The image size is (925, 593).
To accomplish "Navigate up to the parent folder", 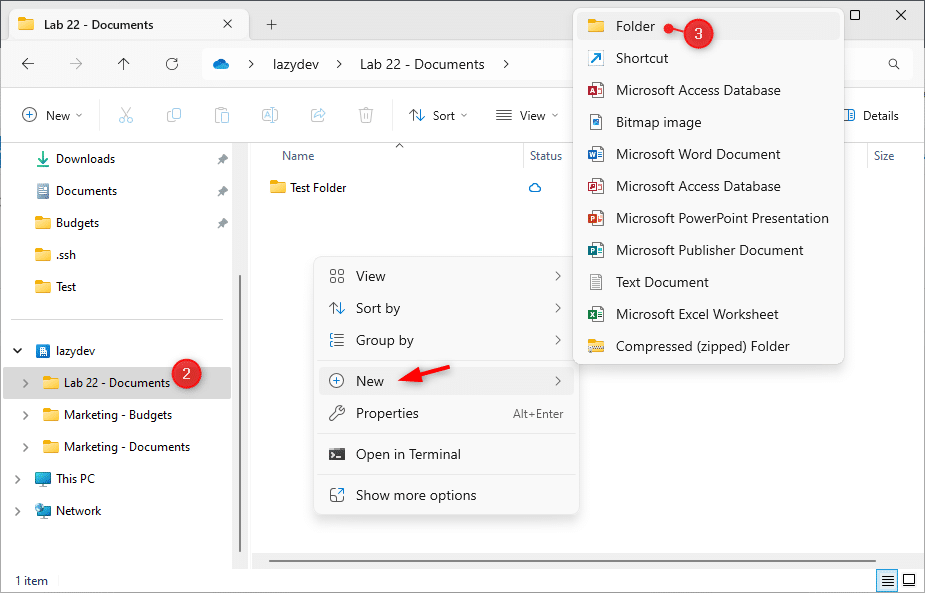I will tap(123, 63).
